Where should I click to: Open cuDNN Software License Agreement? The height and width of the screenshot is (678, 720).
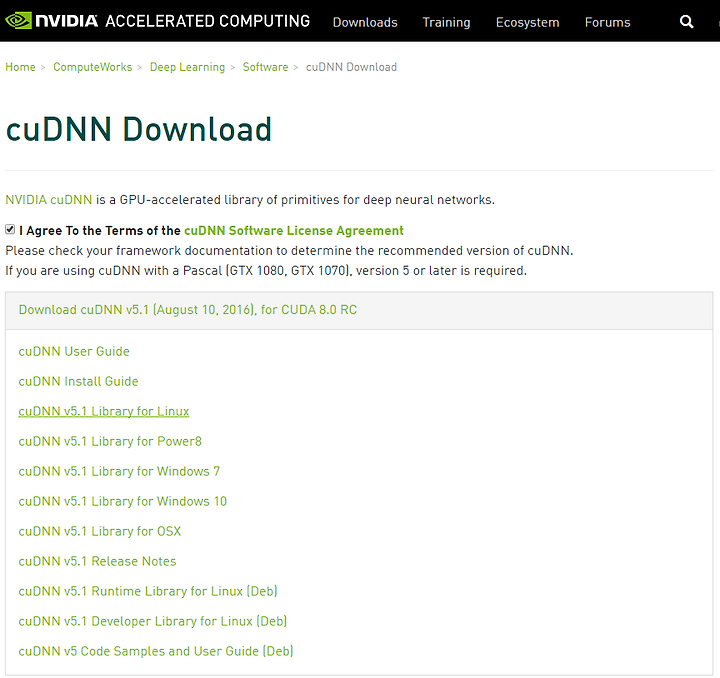click(x=294, y=230)
